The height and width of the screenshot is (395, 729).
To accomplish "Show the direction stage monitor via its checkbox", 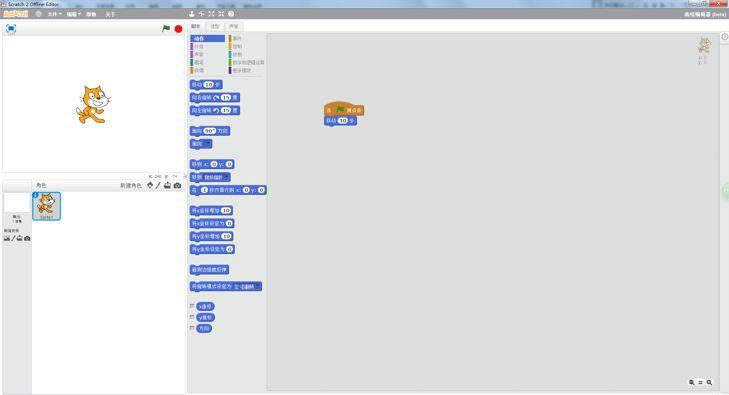I will 192,328.
